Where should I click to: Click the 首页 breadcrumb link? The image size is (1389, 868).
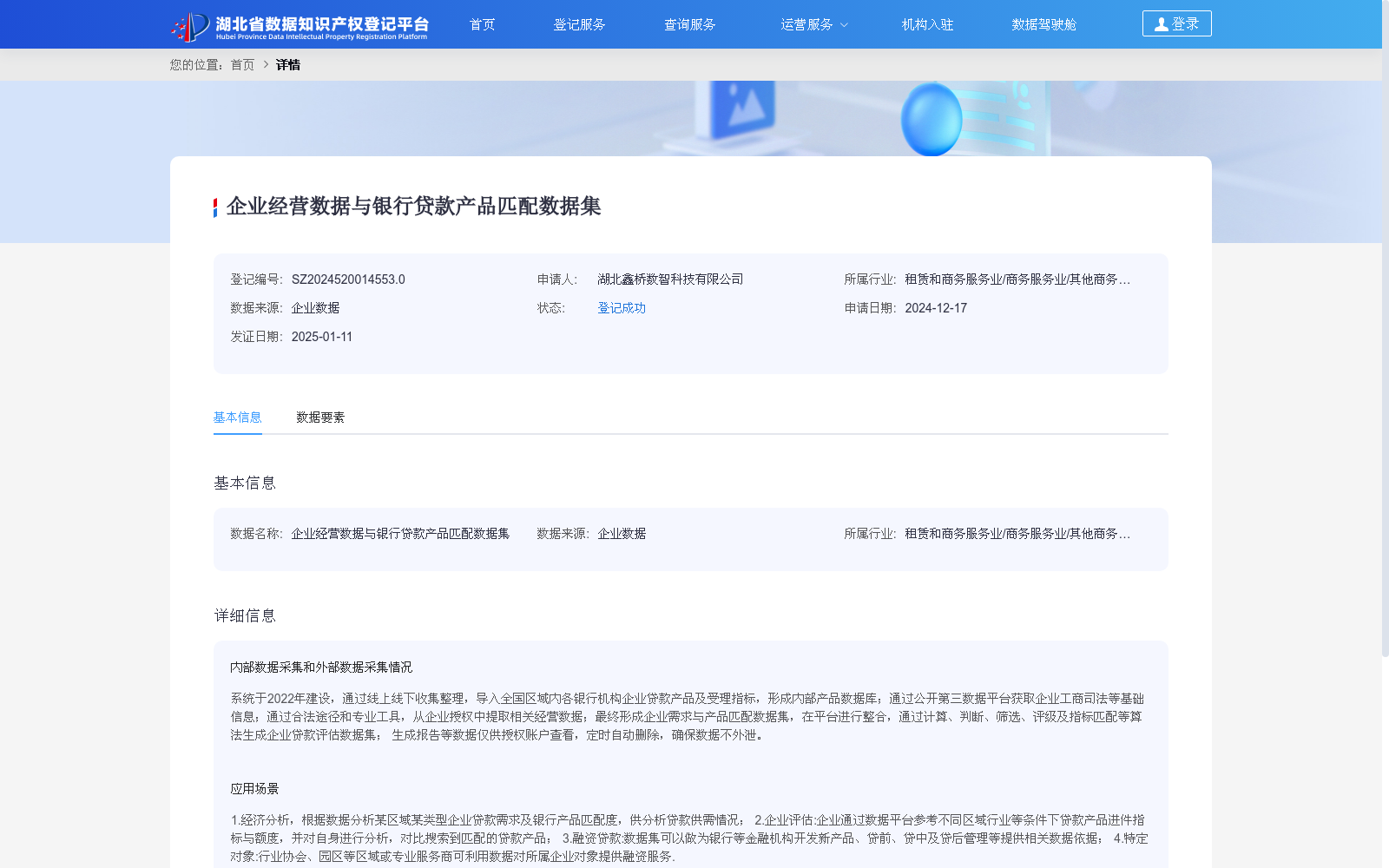(242, 65)
